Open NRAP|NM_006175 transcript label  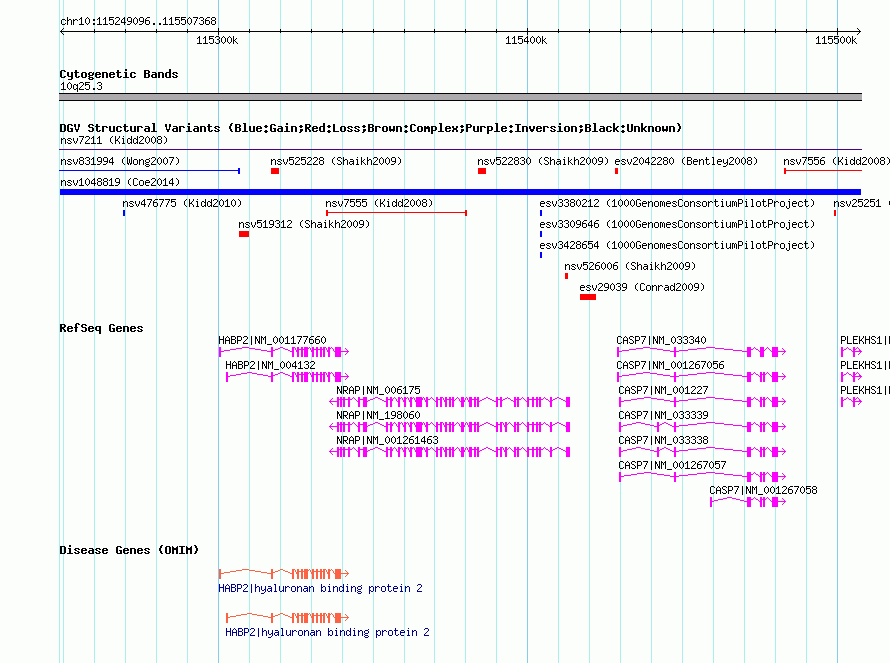378,390
